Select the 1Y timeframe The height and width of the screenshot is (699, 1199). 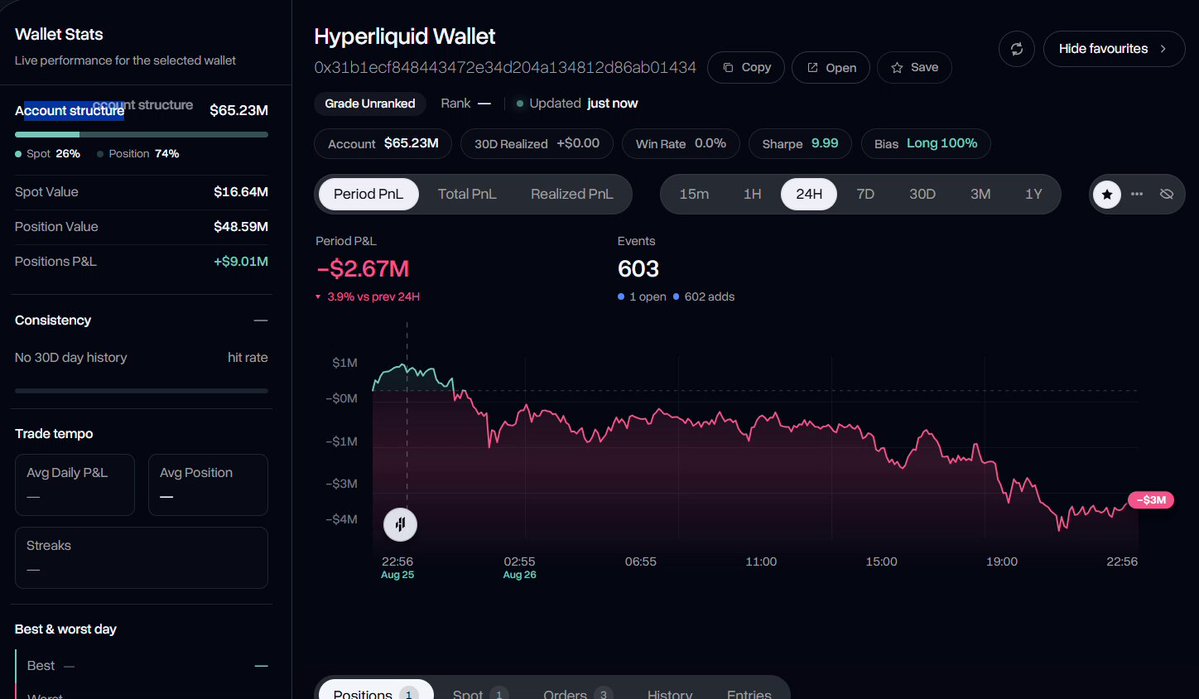pyautogui.click(x=1034, y=194)
